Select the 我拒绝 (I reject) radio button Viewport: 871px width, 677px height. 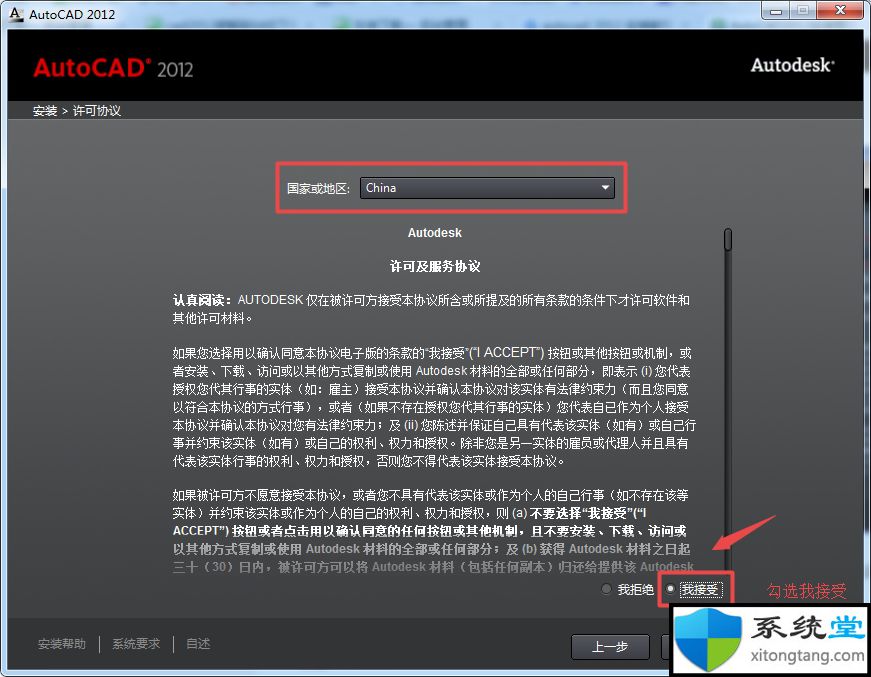pyautogui.click(x=607, y=589)
